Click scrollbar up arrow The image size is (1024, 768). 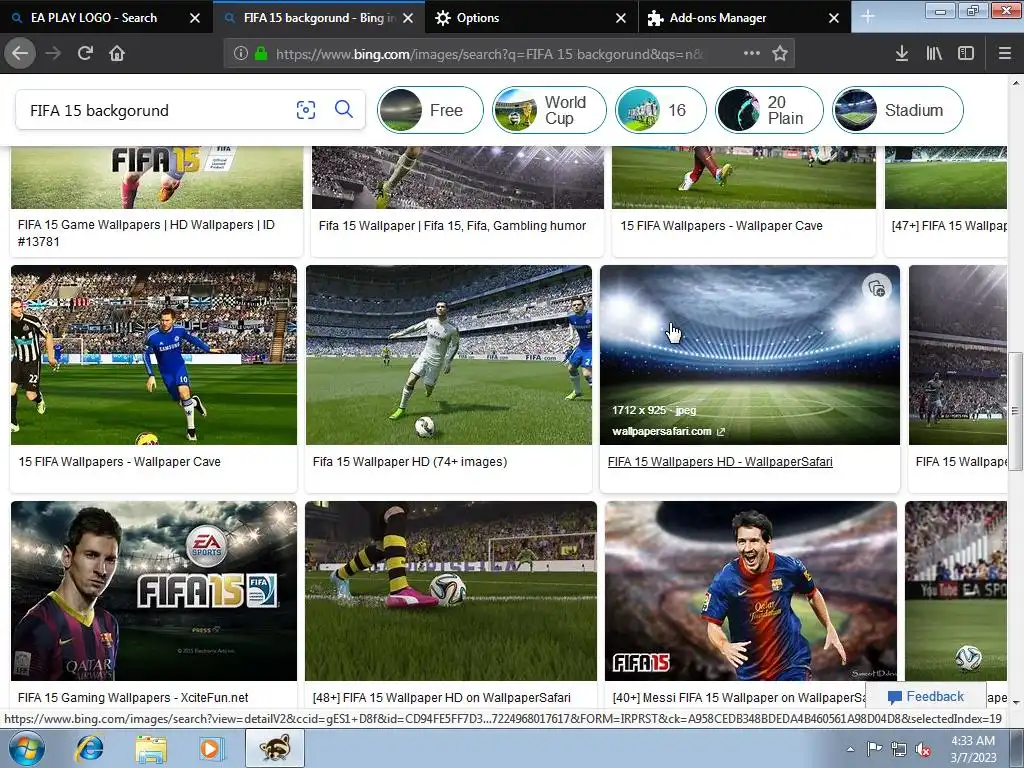coord(1015,83)
